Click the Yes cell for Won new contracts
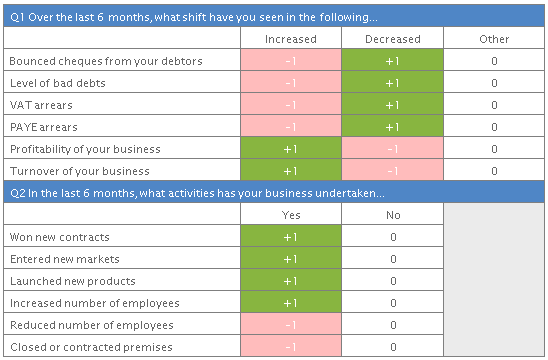548x360 pixels. [x=291, y=237]
